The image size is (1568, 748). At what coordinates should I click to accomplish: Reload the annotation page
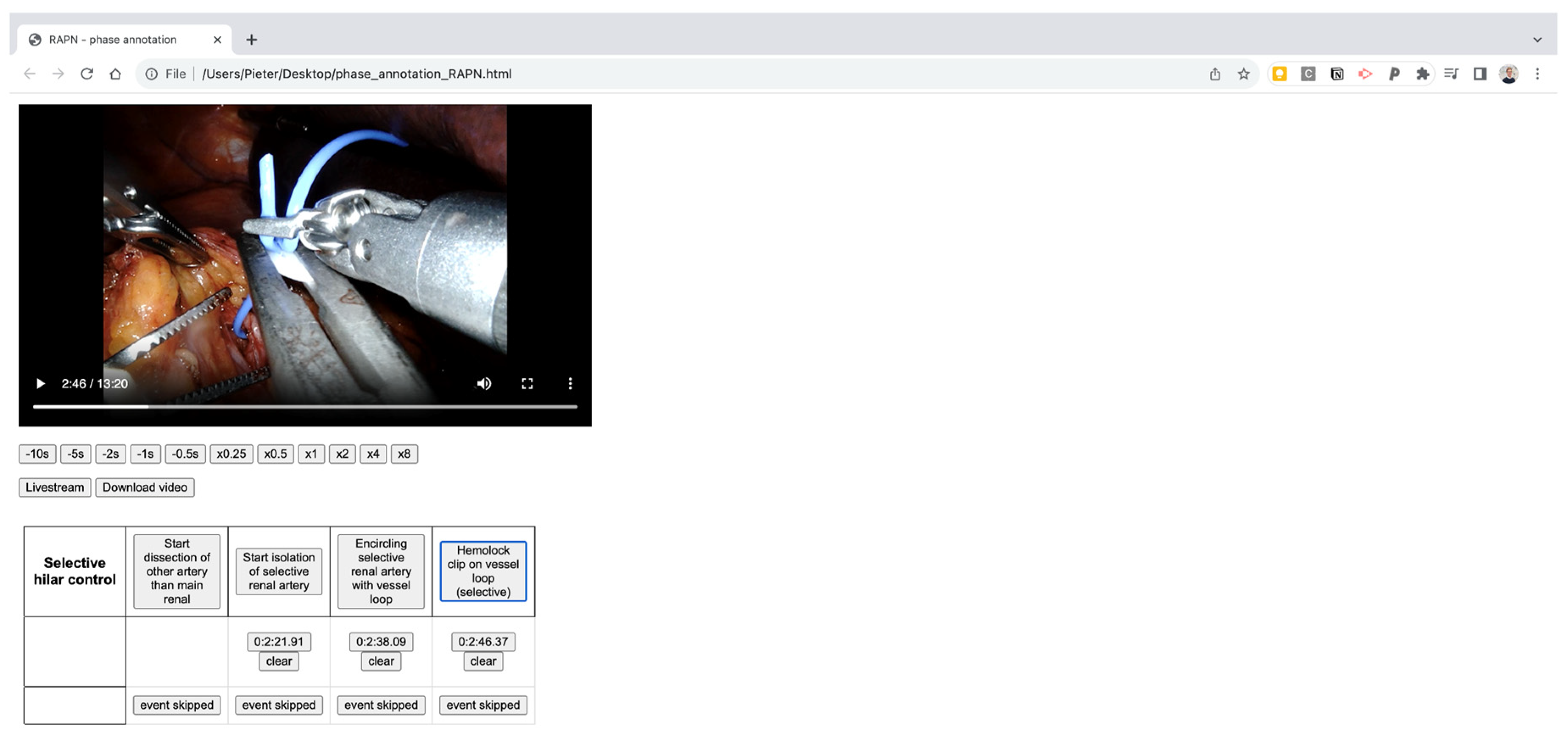[x=87, y=73]
